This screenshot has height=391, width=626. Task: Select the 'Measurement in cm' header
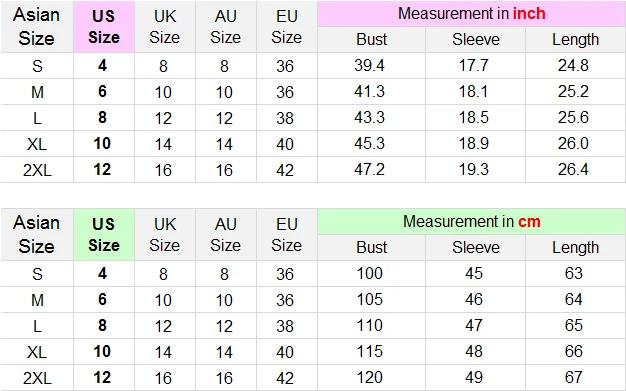(x=471, y=222)
